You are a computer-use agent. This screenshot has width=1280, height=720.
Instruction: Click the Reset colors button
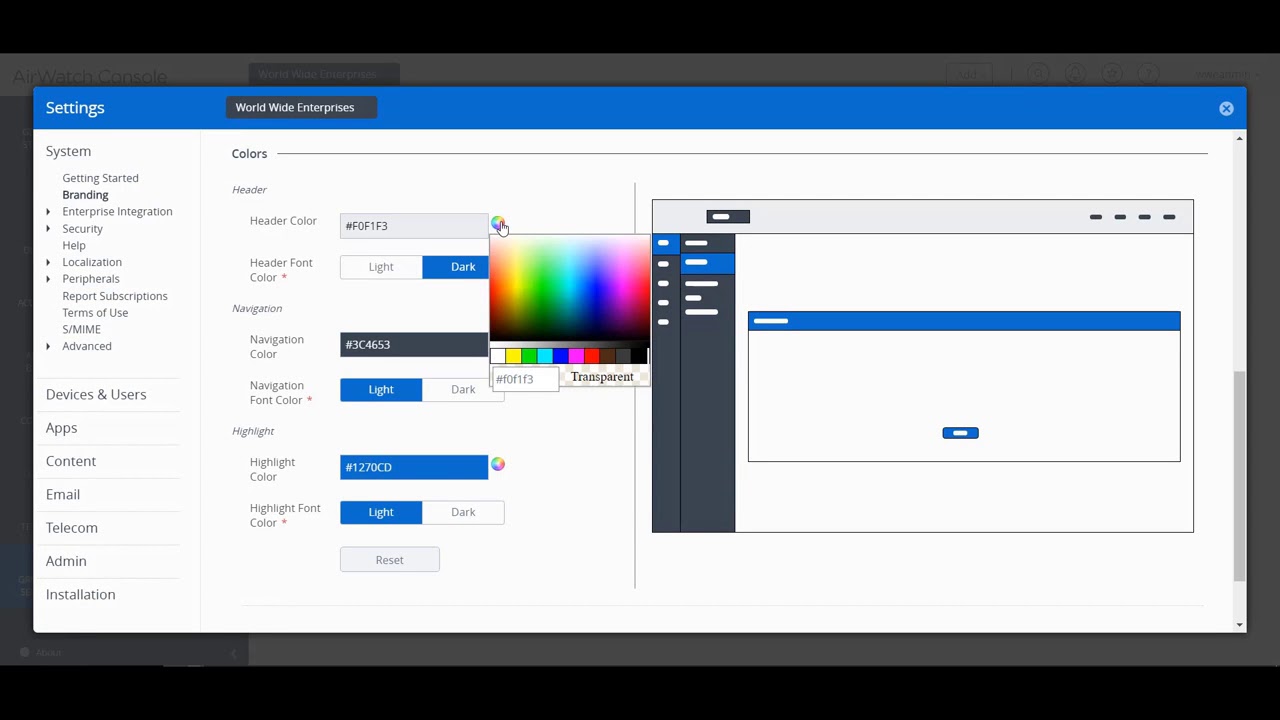389,560
